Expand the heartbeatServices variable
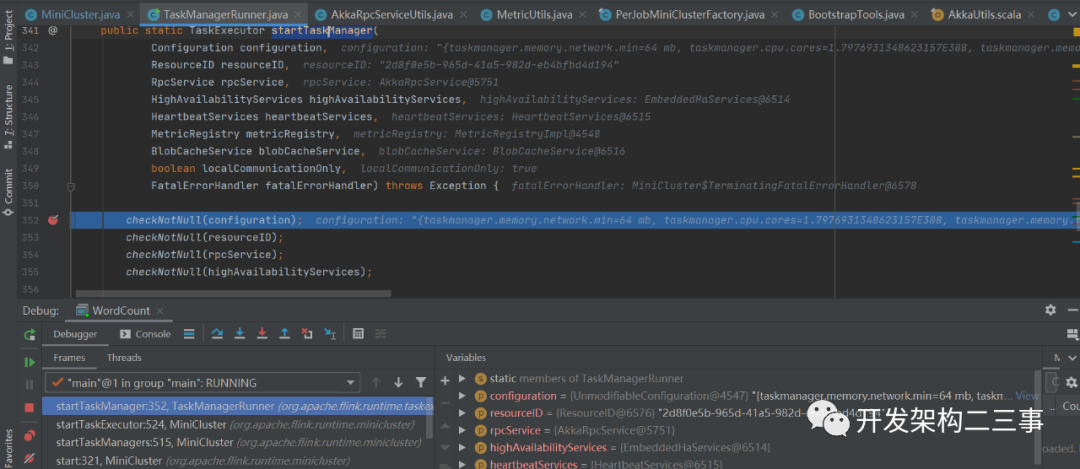1080x469 pixels. [x=462, y=464]
